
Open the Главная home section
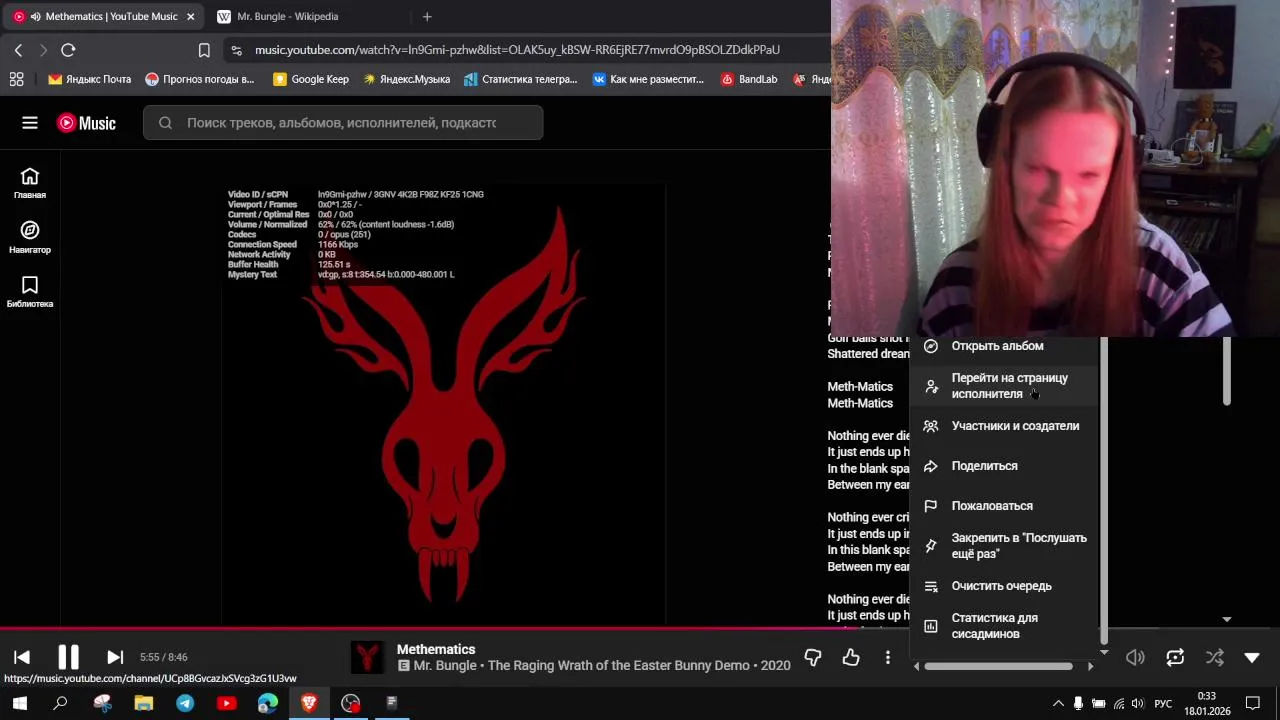coord(30,183)
